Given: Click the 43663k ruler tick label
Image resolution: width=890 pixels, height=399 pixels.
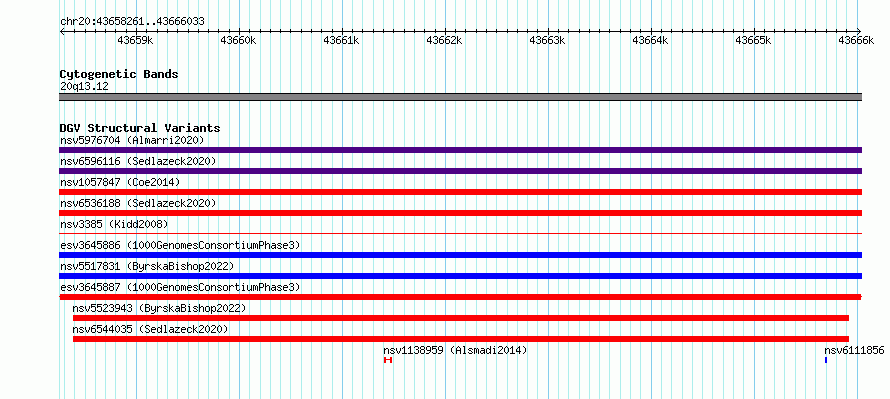Looking at the screenshot, I should pos(547,40).
